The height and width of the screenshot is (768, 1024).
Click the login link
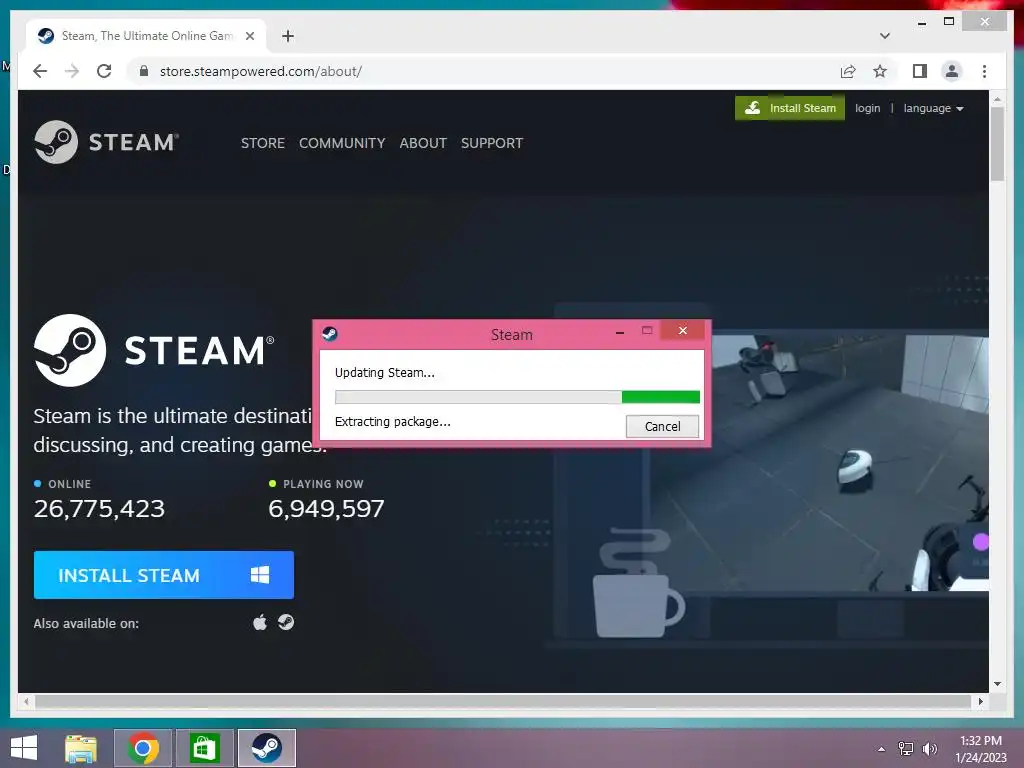coord(867,108)
